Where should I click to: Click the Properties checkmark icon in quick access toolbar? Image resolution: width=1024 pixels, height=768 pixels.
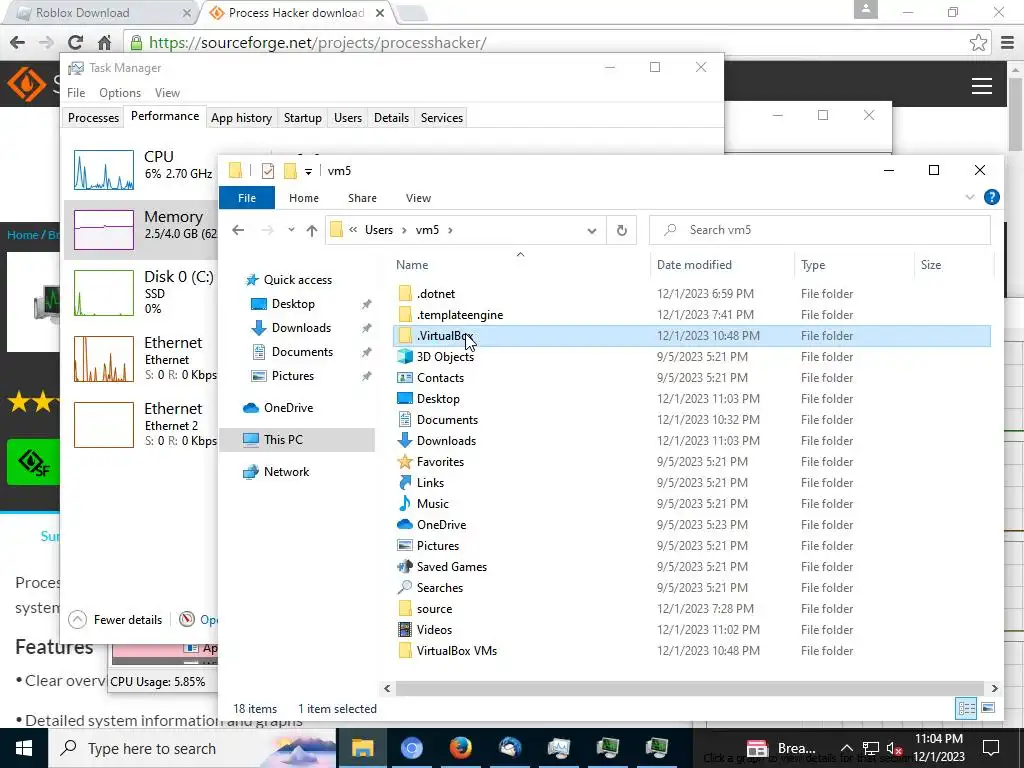click(x=268, y=171)
